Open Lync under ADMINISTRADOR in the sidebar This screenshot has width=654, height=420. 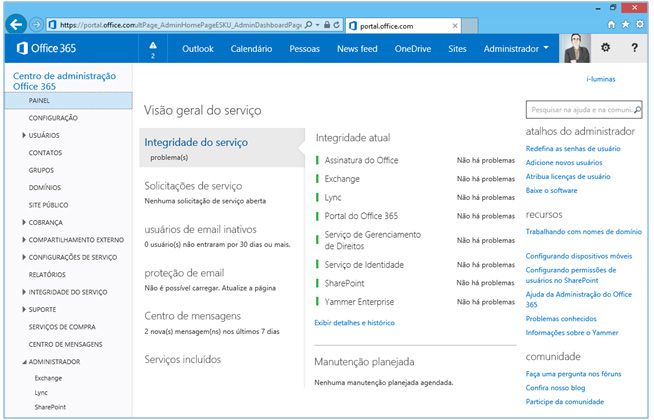pyautogui.click(x=41, y=393)
